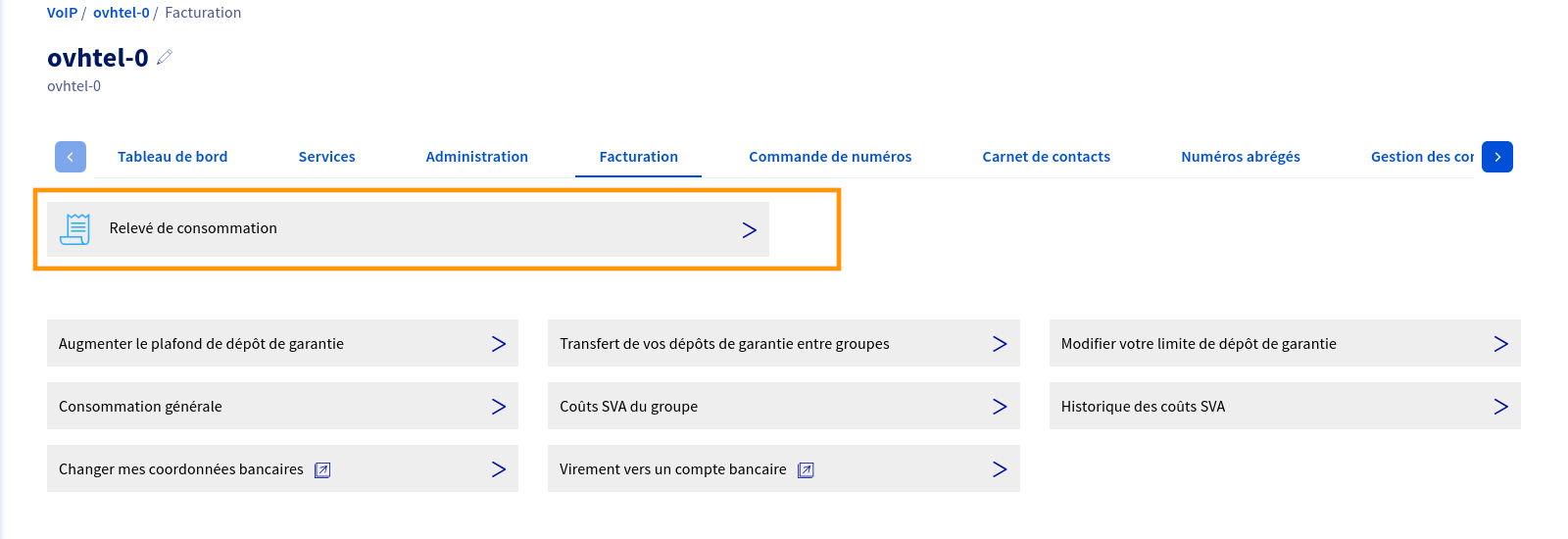Show the Numéros abrégés tab
The image size is (1568, 539).
pyautogui.click(x=1240, y=157)
